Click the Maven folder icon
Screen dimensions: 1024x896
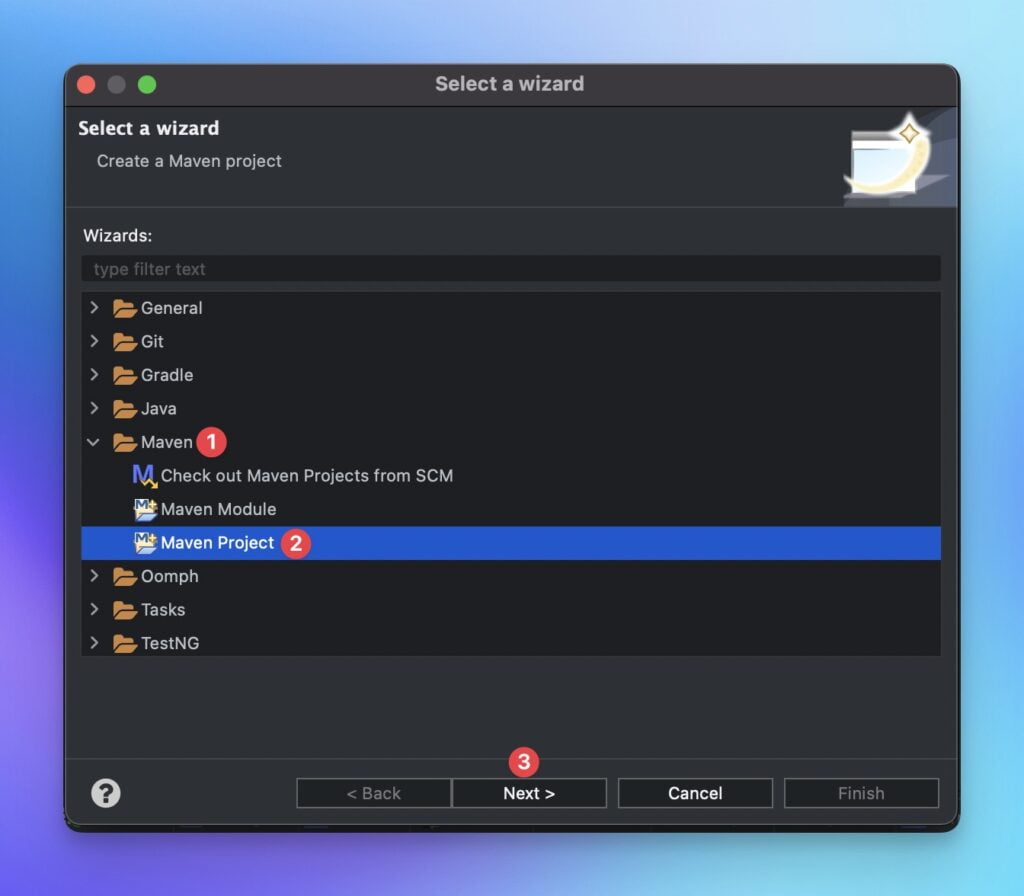[x=124, y=443]
